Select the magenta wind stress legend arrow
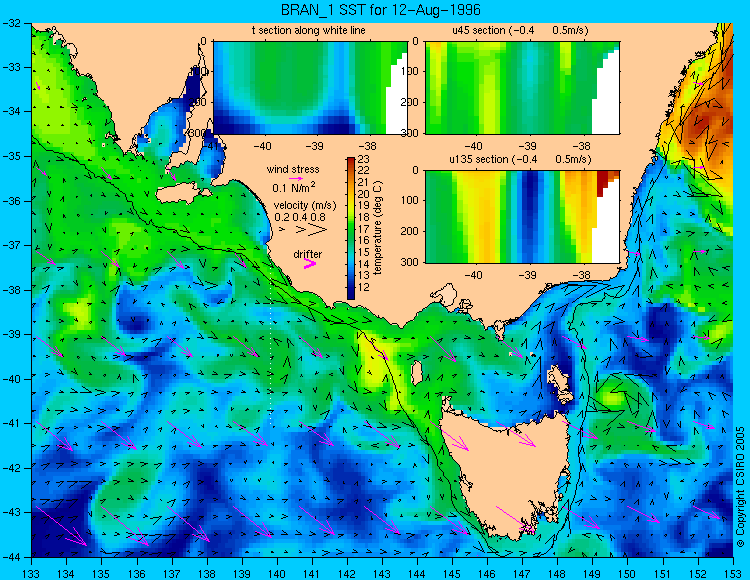Viewport: 750px width, 580px height. [x=296, y=178]
